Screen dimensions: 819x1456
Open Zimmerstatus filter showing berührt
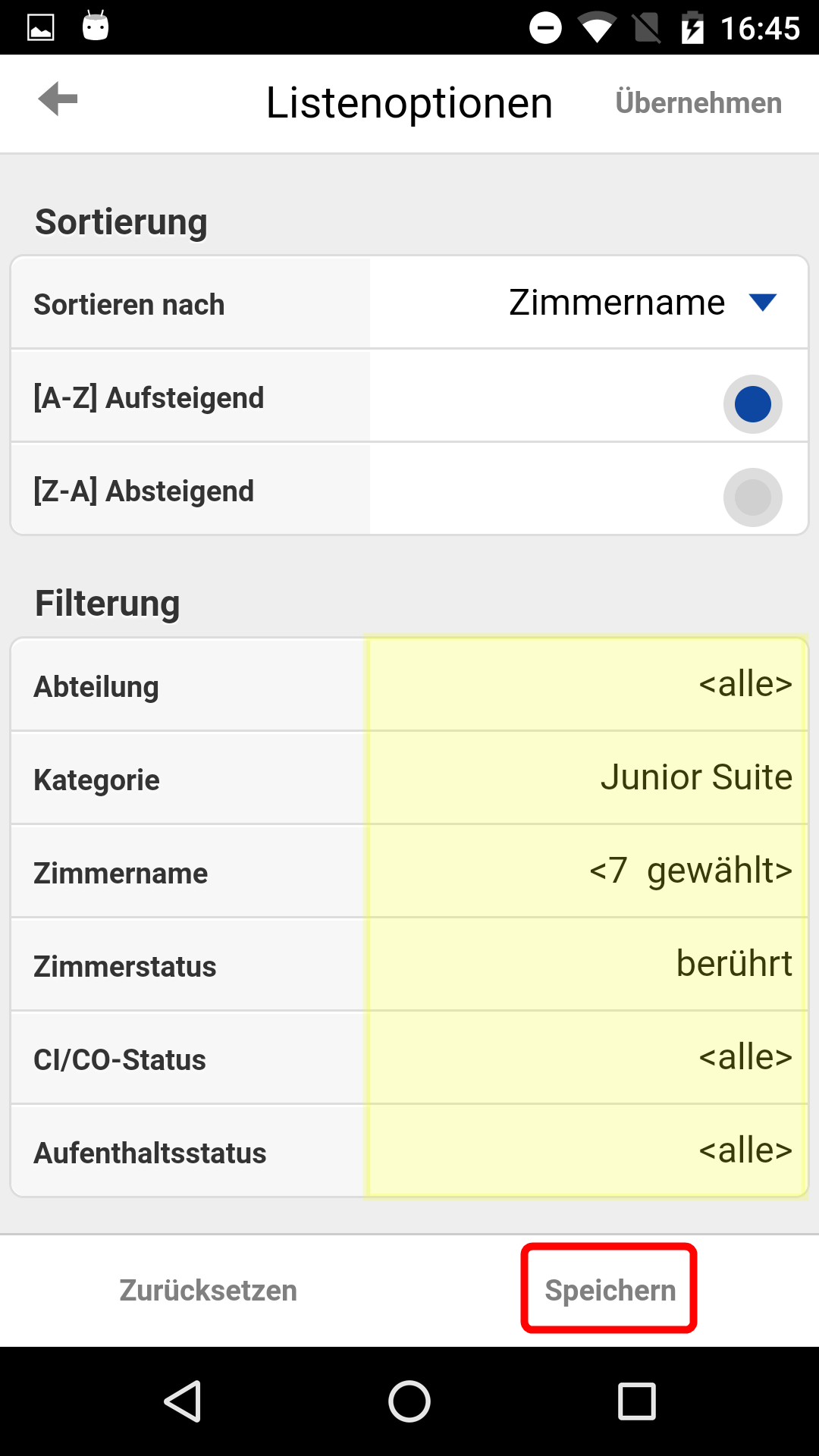(587, 965)
